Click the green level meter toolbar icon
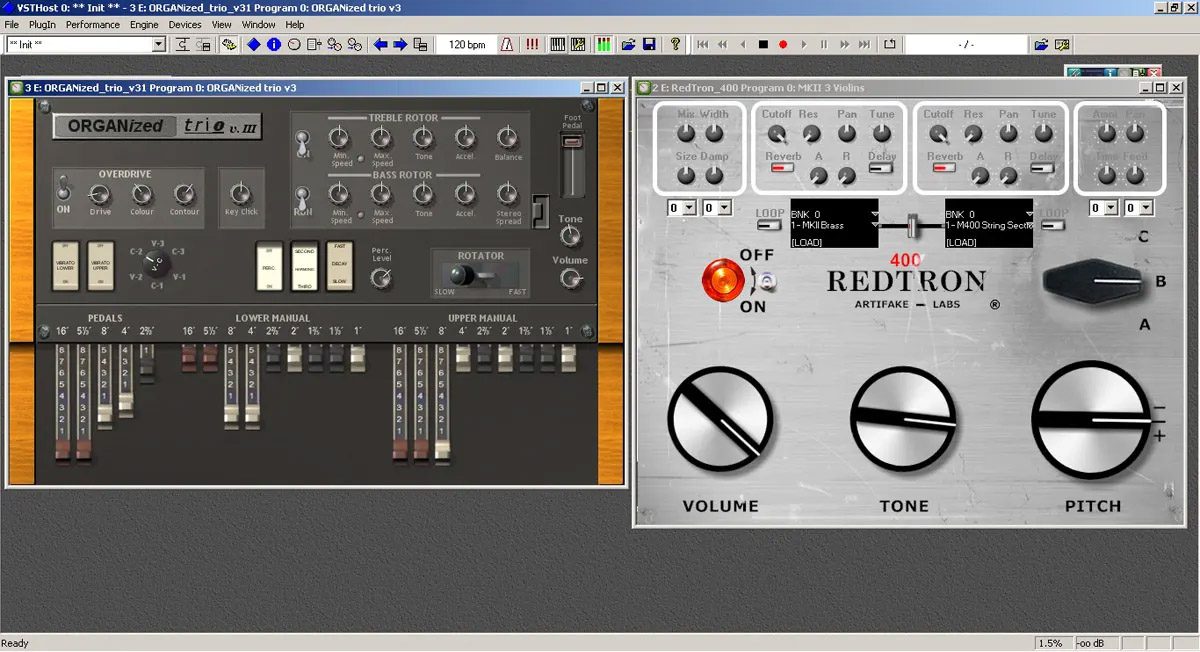Screen dimensions: 1200x652 (604, 45)
